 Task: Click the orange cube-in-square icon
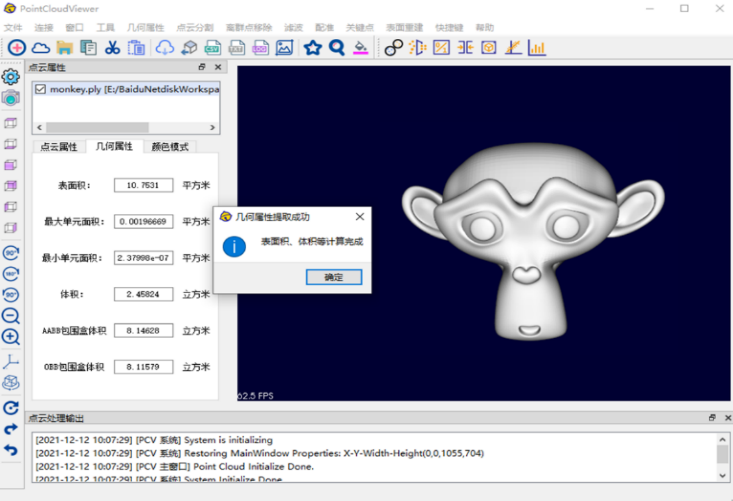489,48
